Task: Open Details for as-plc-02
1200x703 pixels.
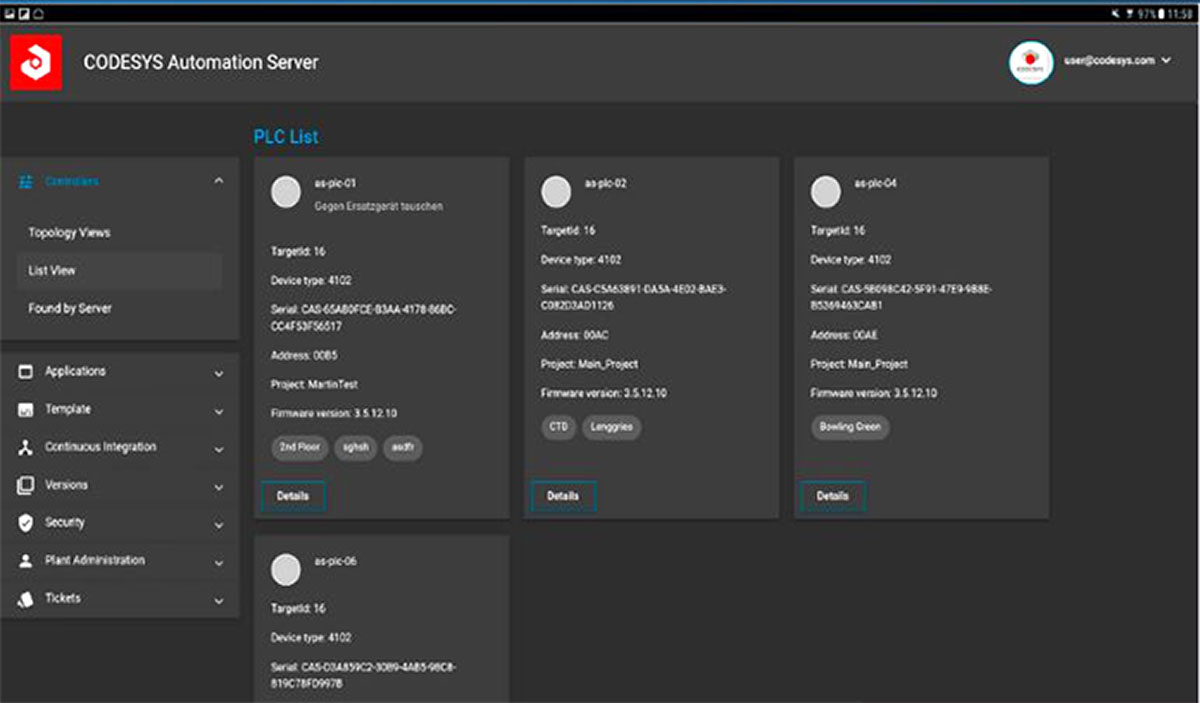Action: point(563,496)
